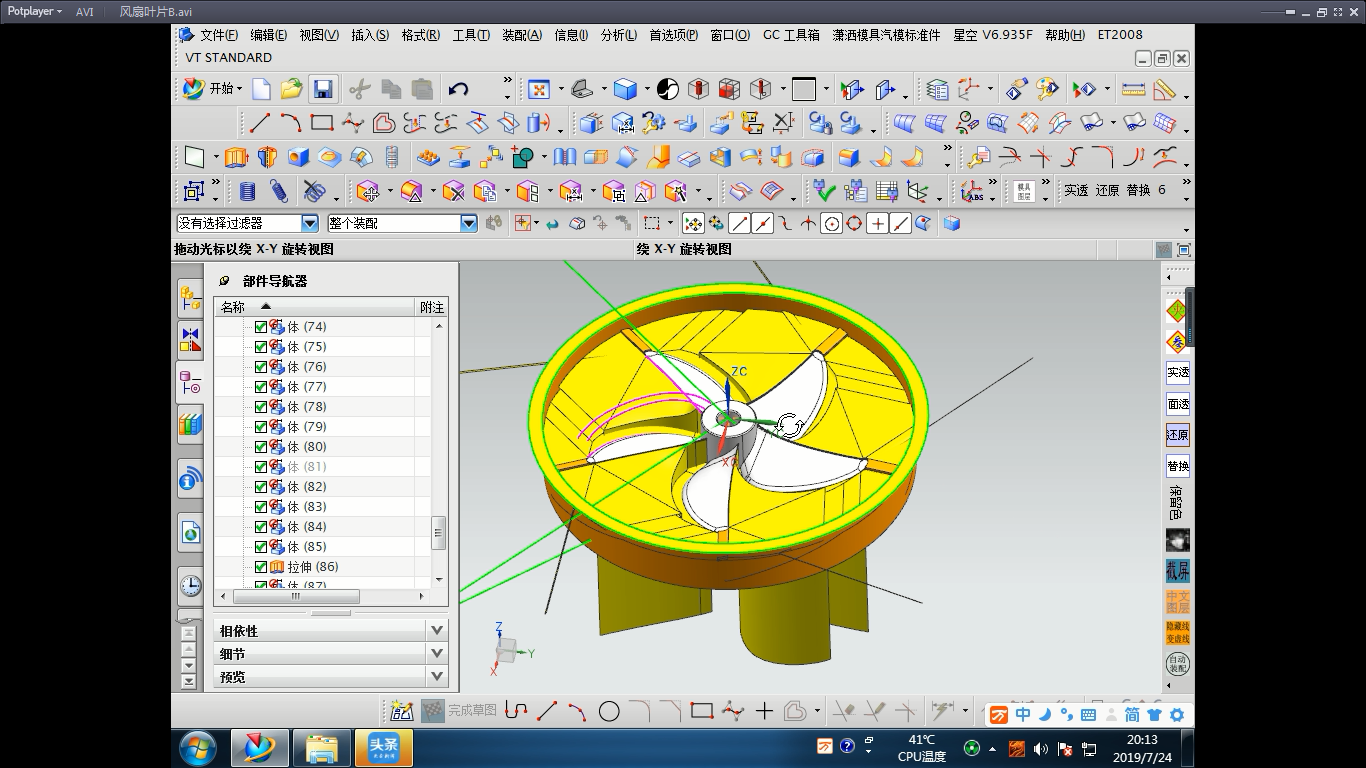1366x768 pixels.
Task: Open the History clock side tab
Action: pos(190,586)
